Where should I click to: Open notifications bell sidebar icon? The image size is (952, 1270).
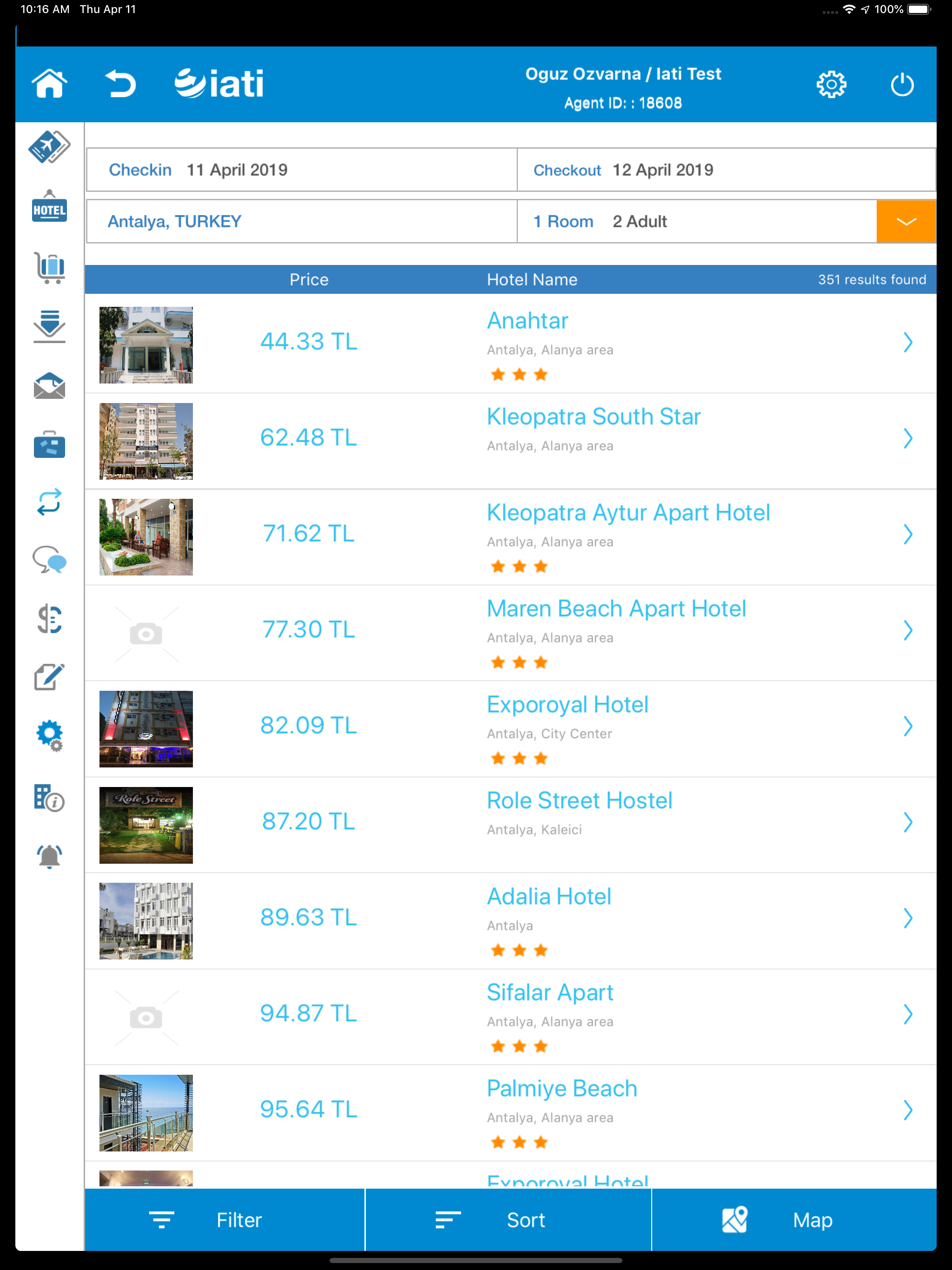(49, 856)
